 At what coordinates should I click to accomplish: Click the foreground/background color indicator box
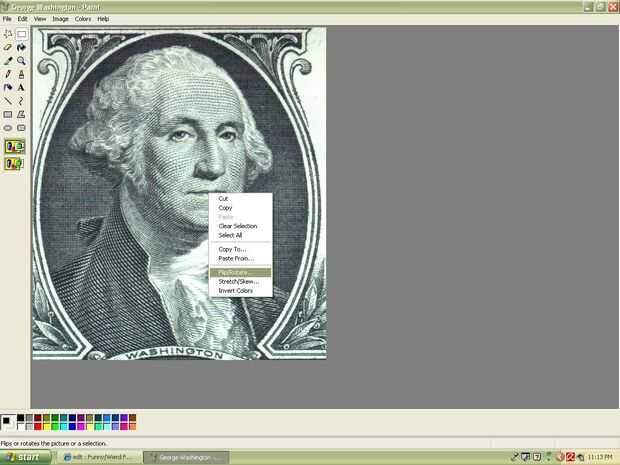[8, 422]
